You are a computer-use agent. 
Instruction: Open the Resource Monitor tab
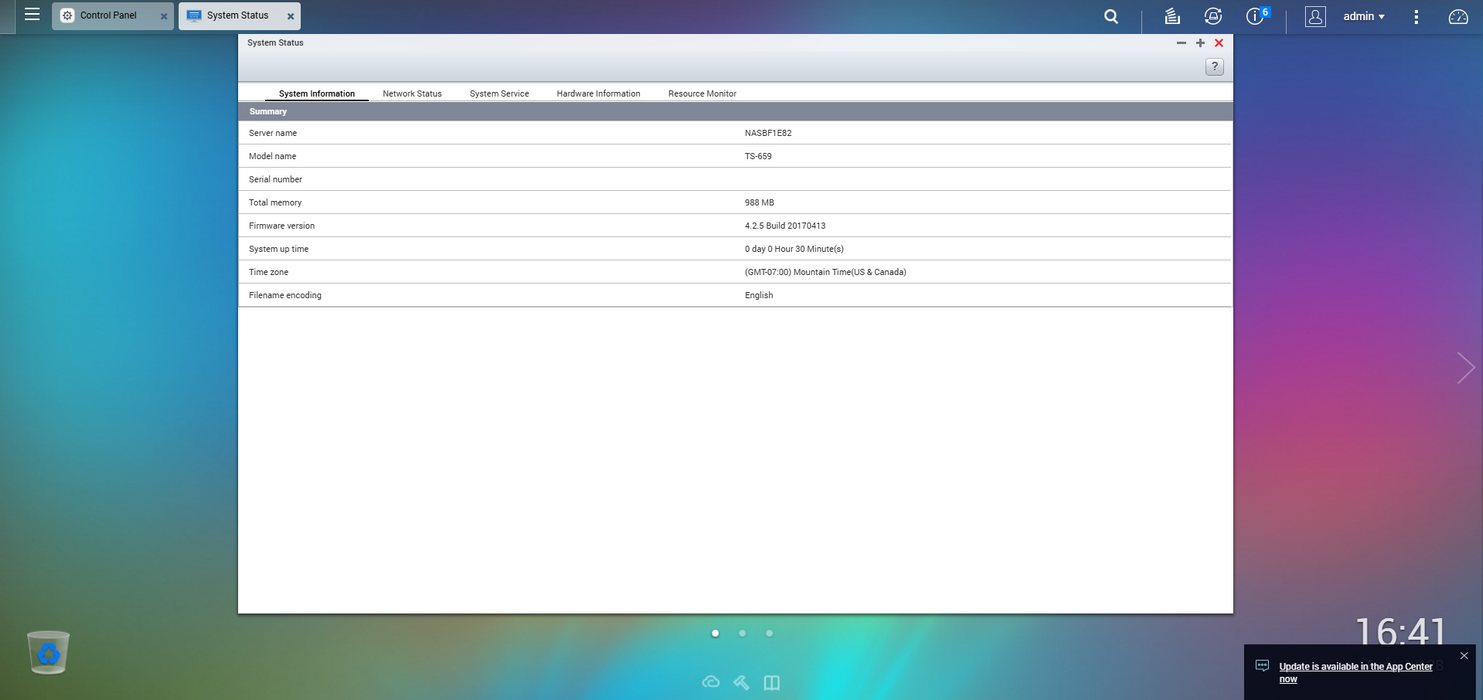(702, 93)
